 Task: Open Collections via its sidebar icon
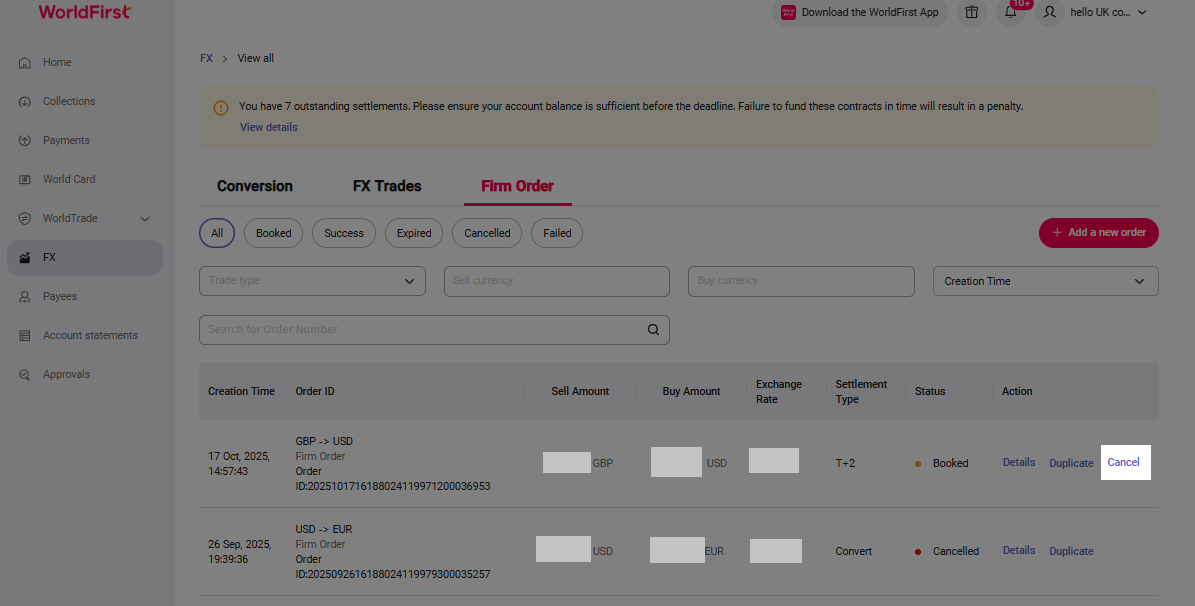coord(25,102)
